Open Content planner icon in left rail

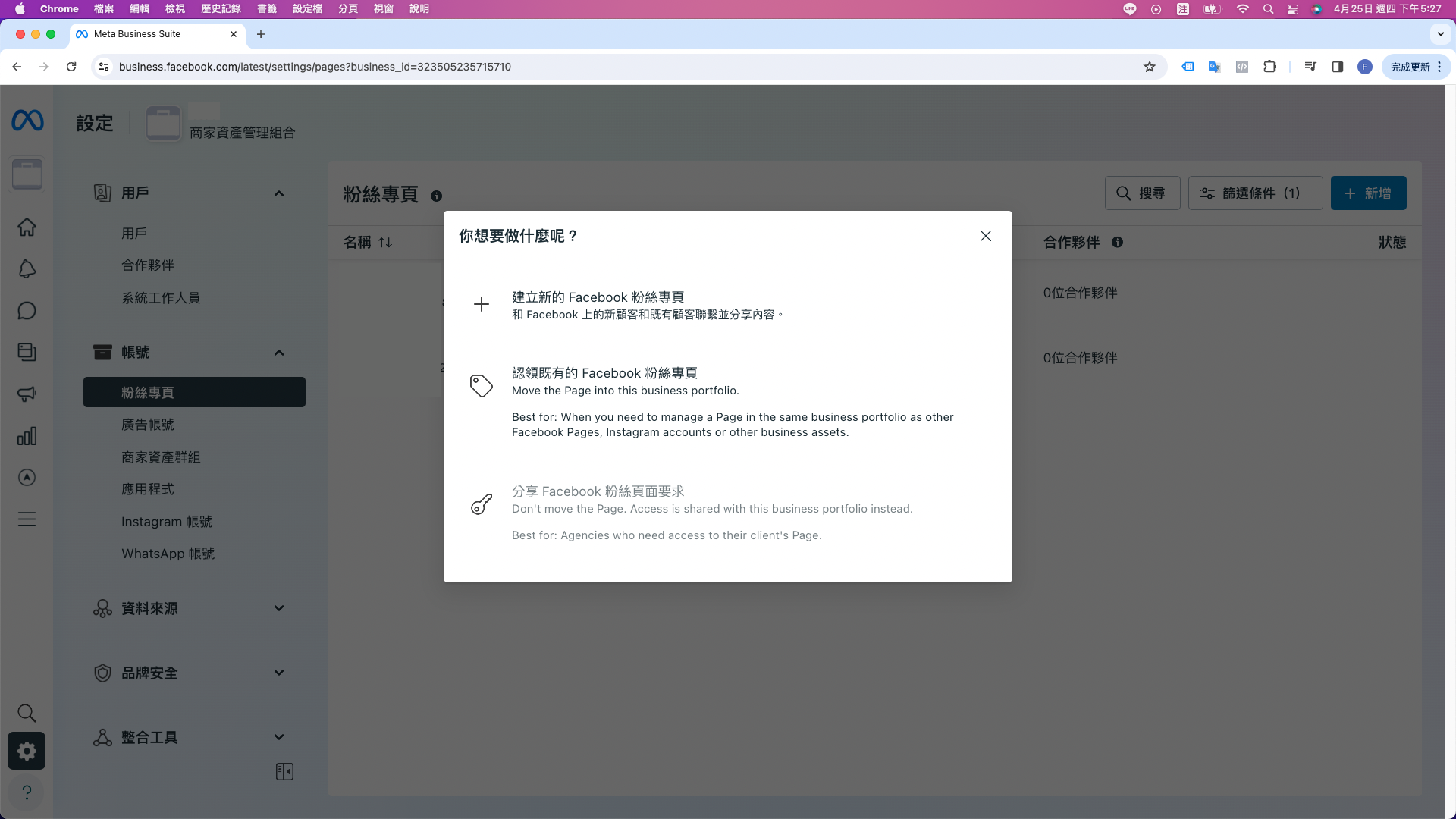pos(27,352)
